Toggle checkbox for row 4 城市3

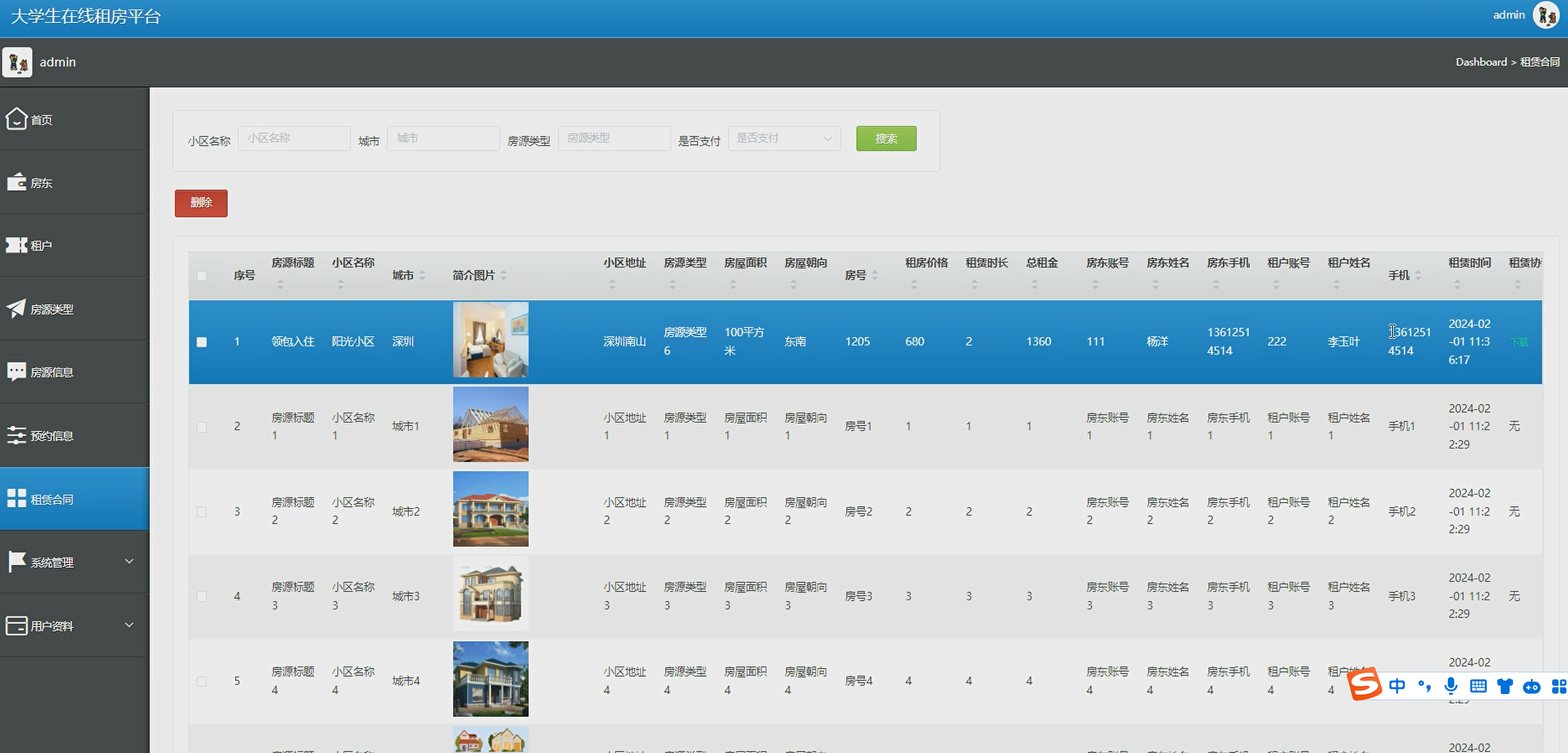[x=201, y=596]
